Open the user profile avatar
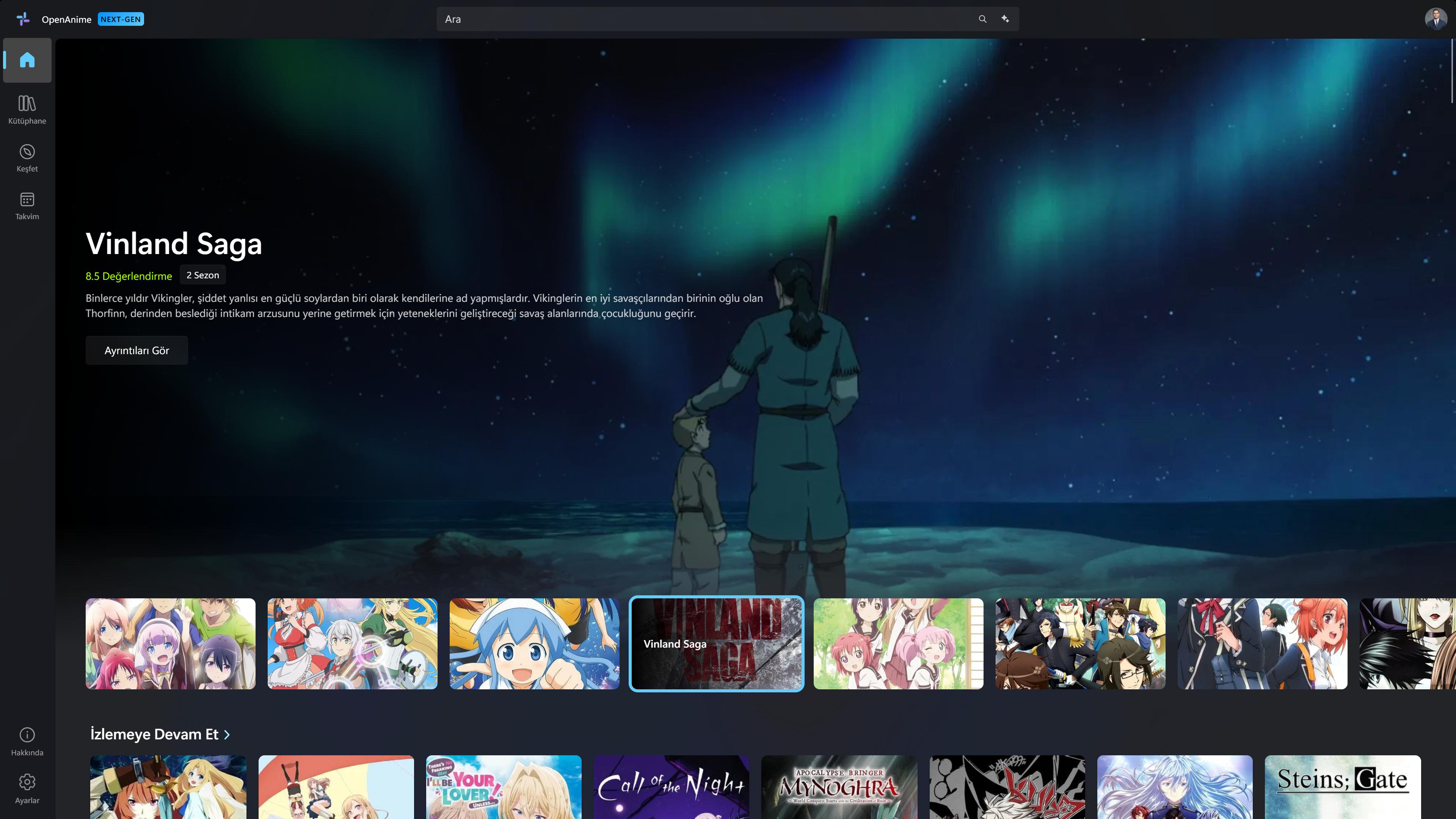Viewport: 1456px width, 819px height. [x=1436, y=19]
